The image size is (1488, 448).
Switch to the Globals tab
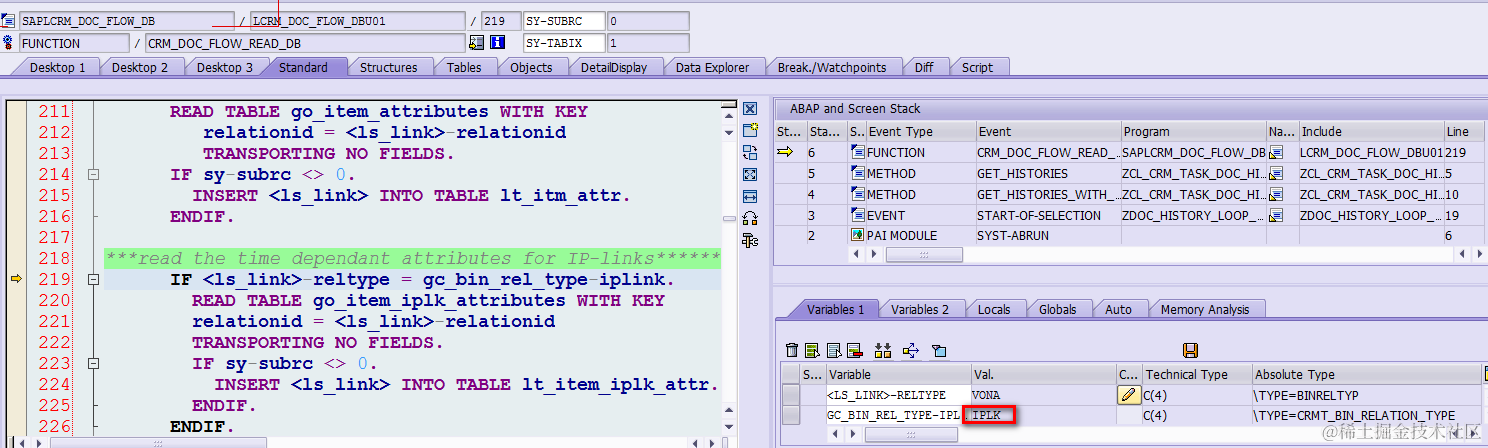(x=1057, y=309)
